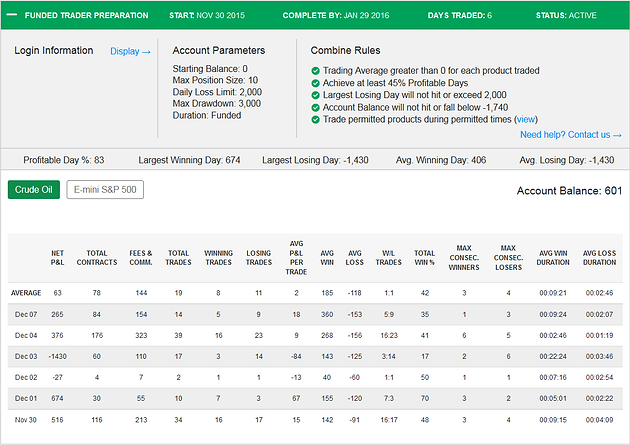Click the Account Balance: 601 text
Viewport: 630px width, 445px height.
pos(569,191)
